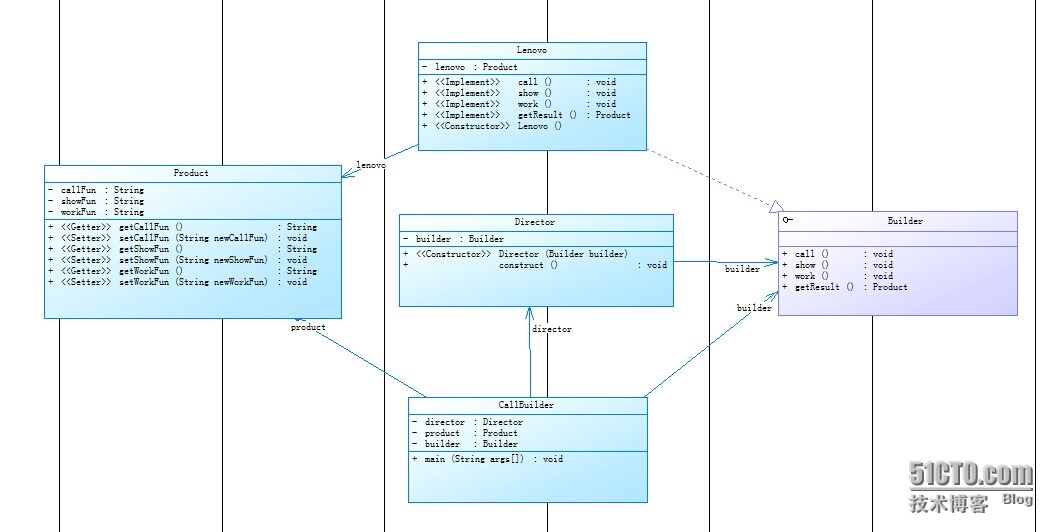Screen dimensions: 1052x532
Task: Select the getWorkFun() getter method
Action: click(x=182, y=271)
